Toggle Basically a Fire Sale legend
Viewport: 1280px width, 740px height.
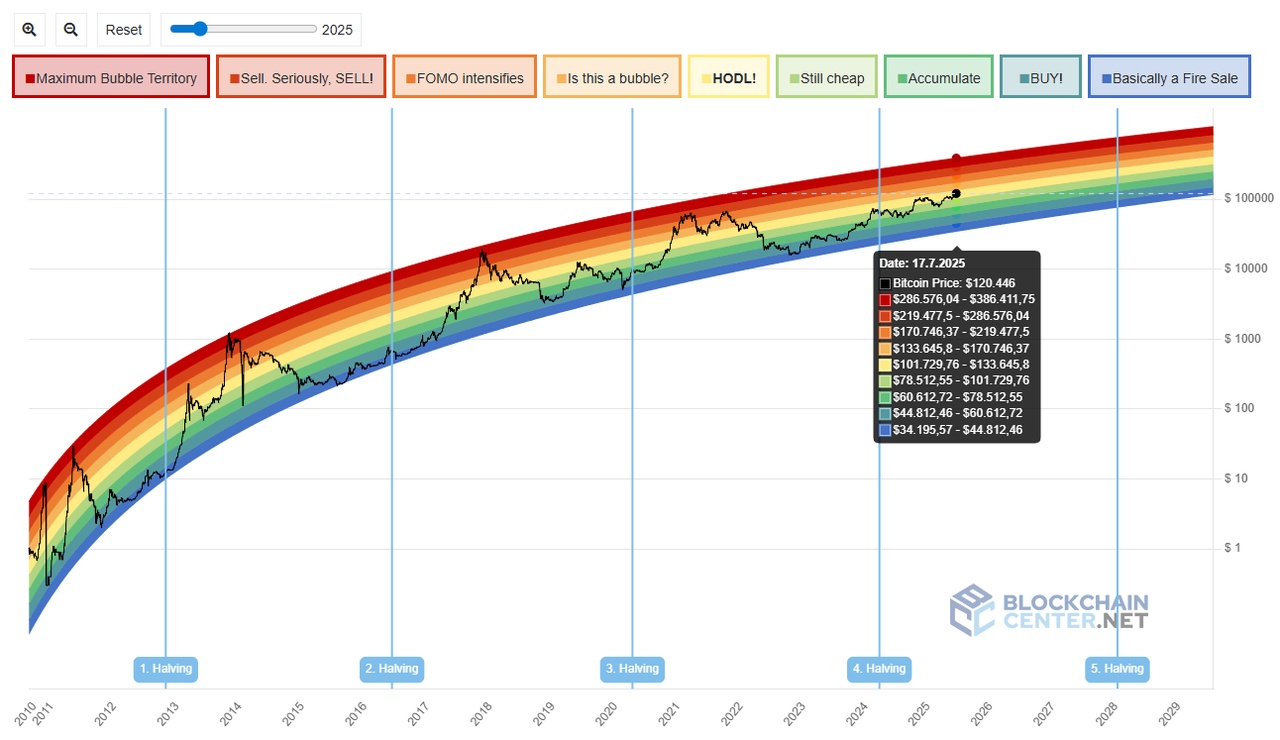[1169, 77]
